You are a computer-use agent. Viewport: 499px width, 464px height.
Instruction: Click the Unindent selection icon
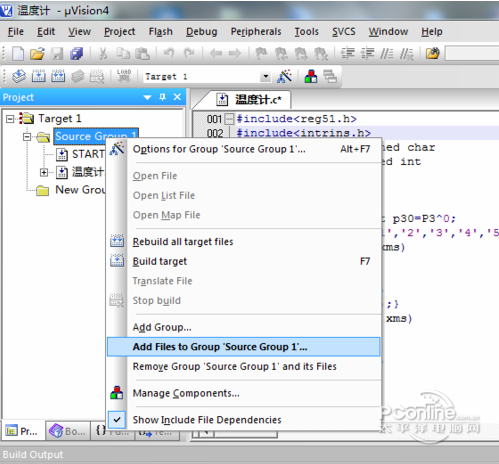click(x=367, y=53)
